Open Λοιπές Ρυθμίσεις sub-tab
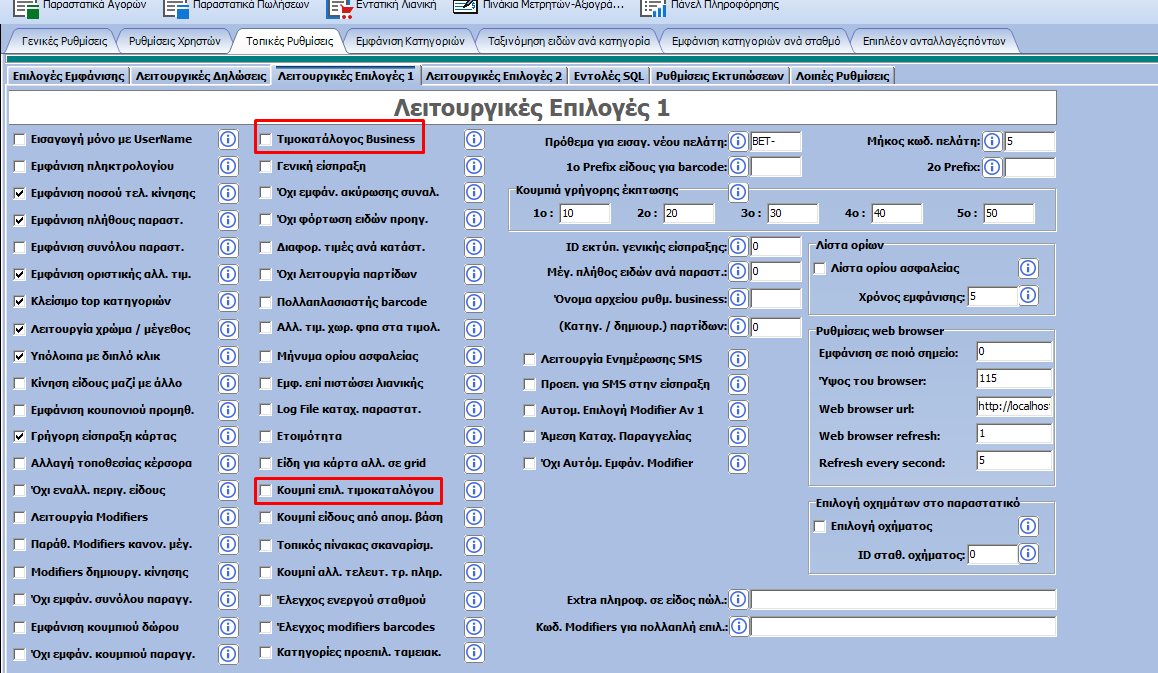 [843, 75]
